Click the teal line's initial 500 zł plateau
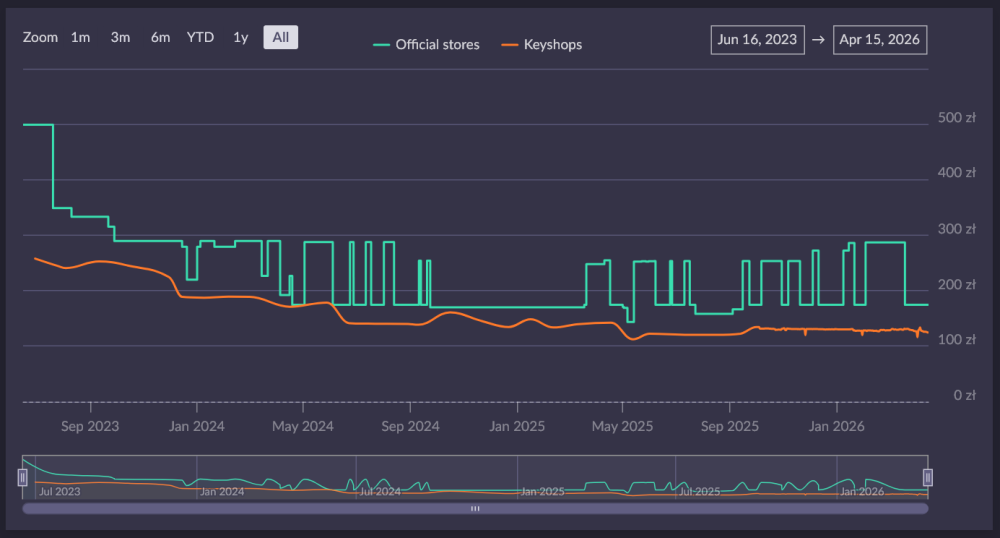Screen dimensions: 1000x538 (37, 124)
